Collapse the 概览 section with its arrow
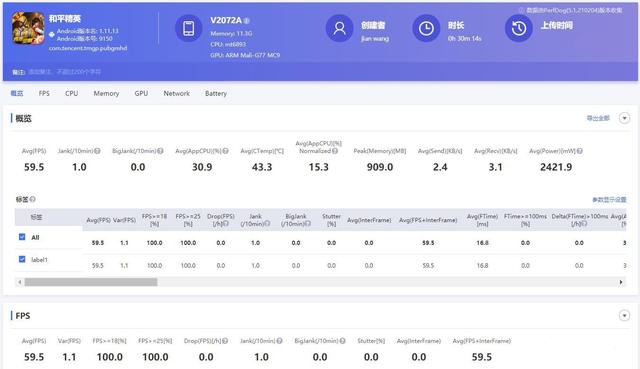Screen dimensions: 640x369 pos(624,118)
